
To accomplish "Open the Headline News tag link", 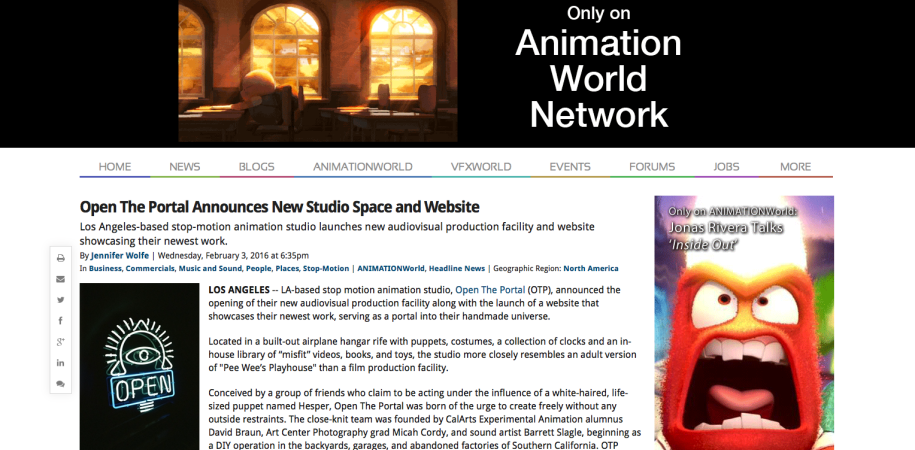I will [457, 268].
